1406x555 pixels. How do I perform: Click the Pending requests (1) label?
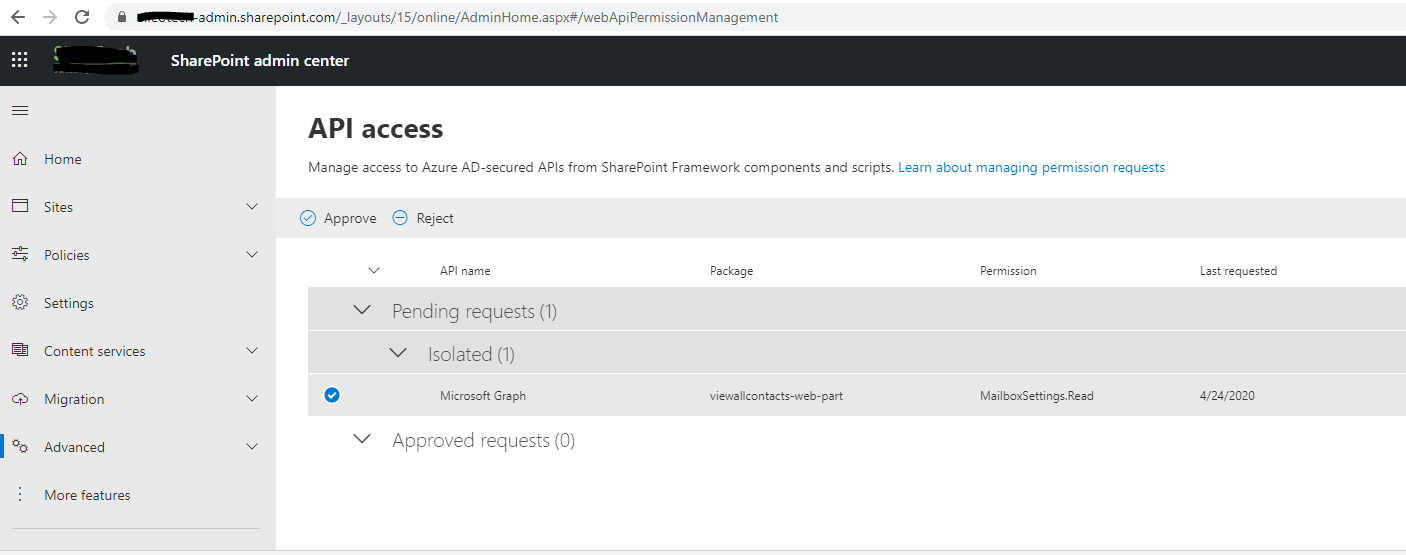tap(474, 311)
